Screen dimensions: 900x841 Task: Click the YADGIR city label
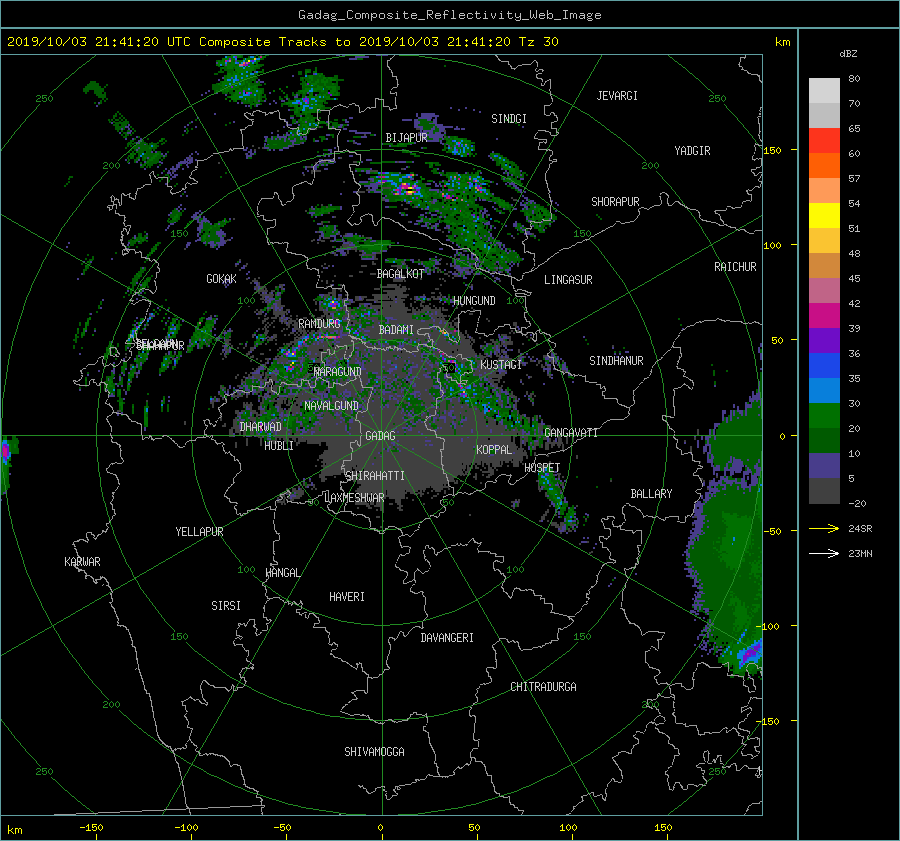pos(692,151)
